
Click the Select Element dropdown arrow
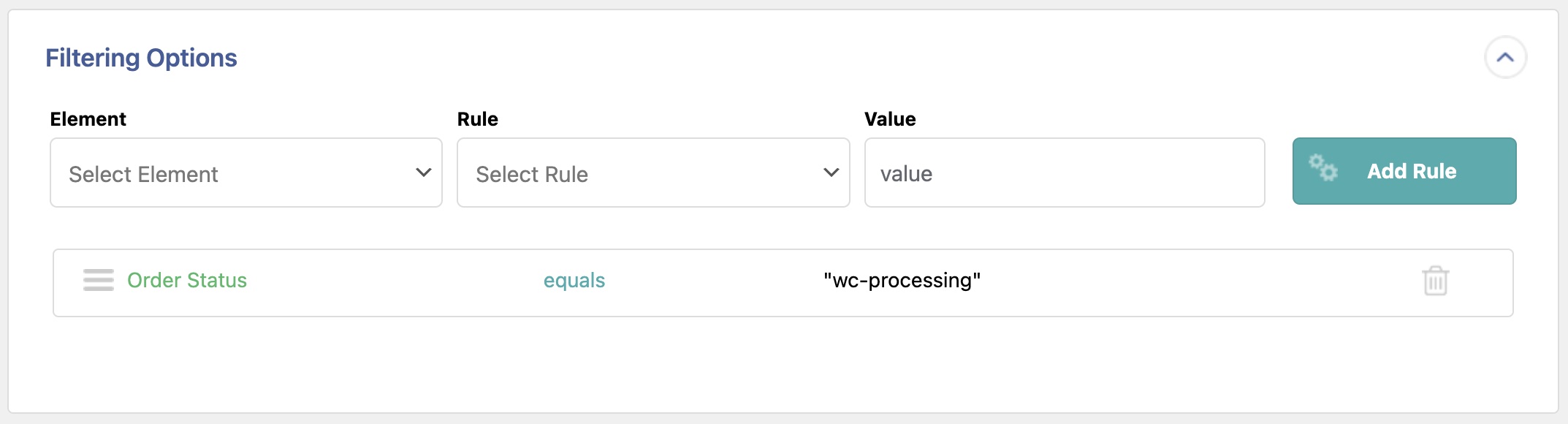[x=423, y=173]
